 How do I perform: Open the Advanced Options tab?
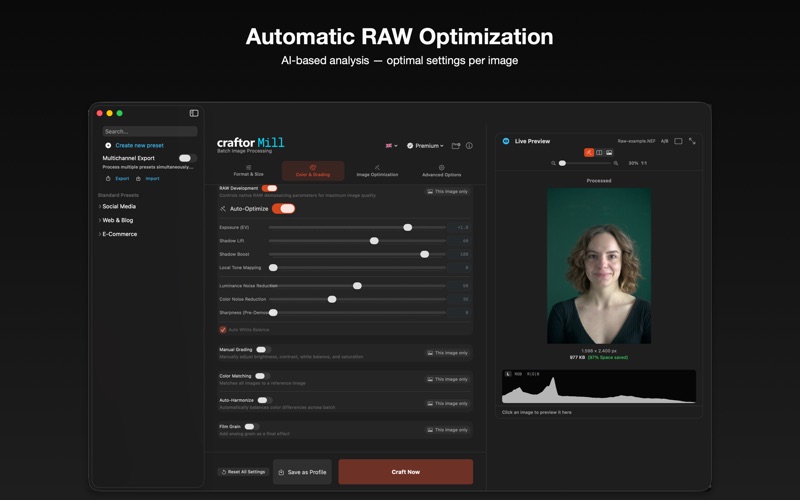(x=441, y=171)
